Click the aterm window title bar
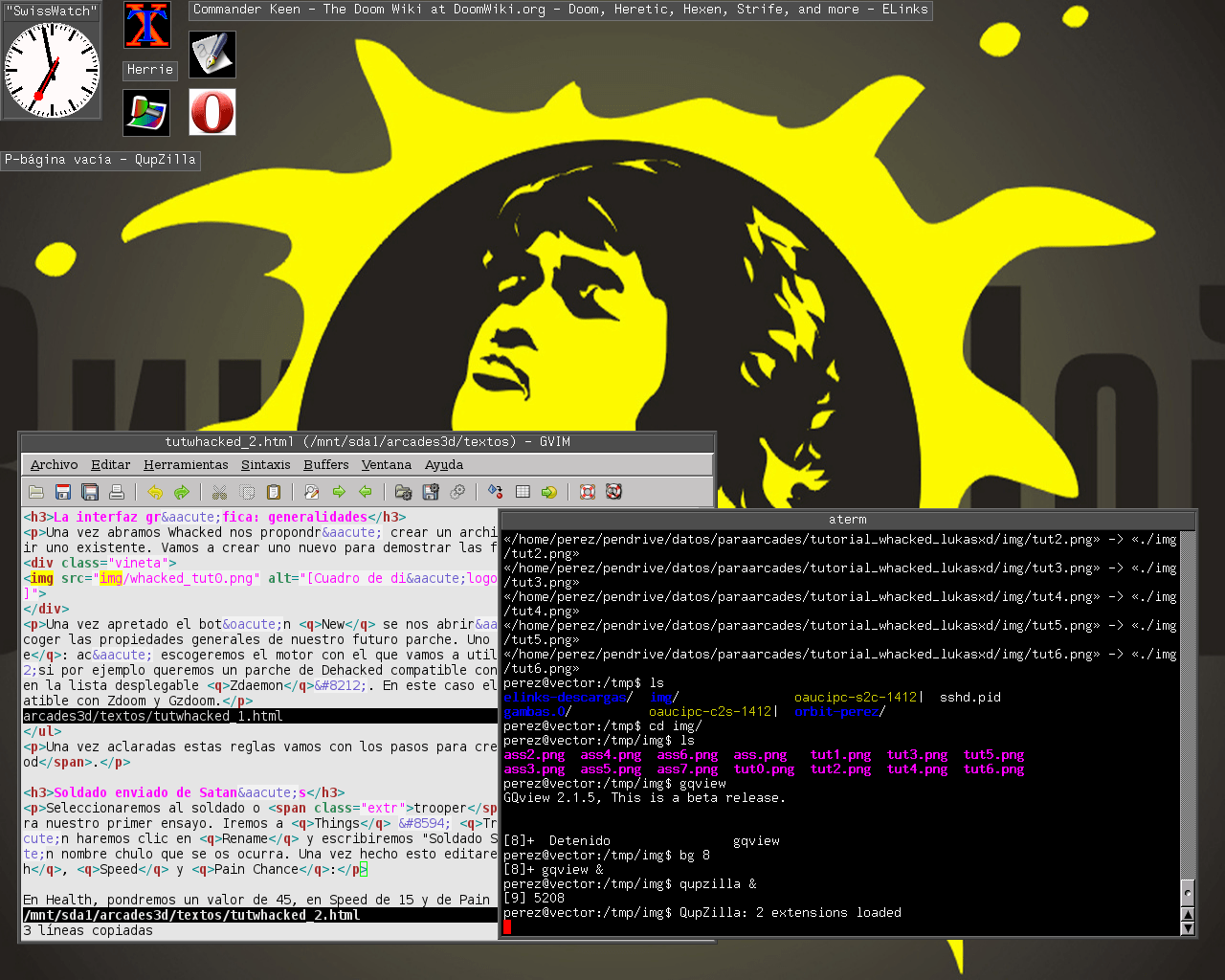 click(x=848, y=520)
